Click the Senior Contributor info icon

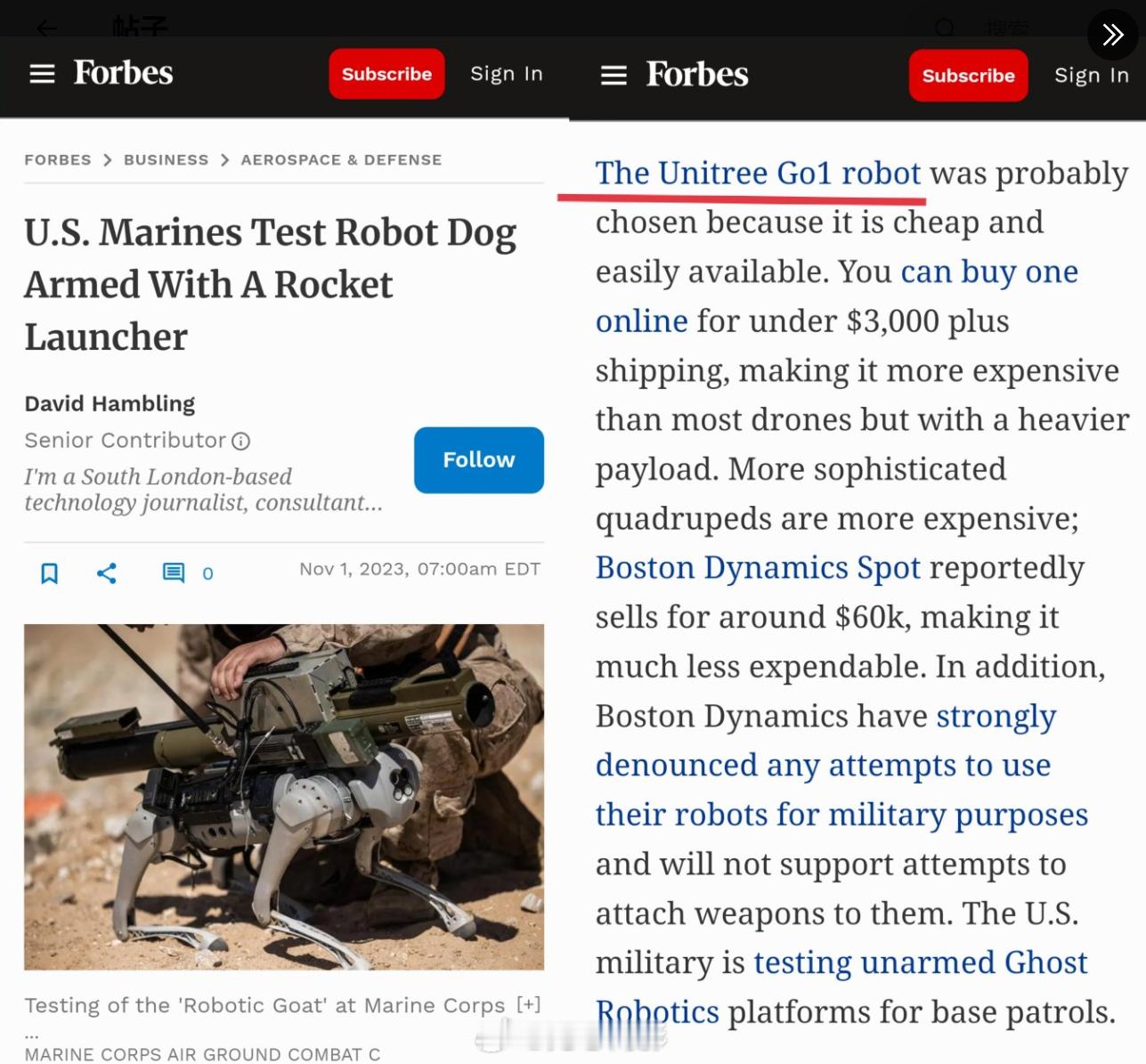click(241, 441)
